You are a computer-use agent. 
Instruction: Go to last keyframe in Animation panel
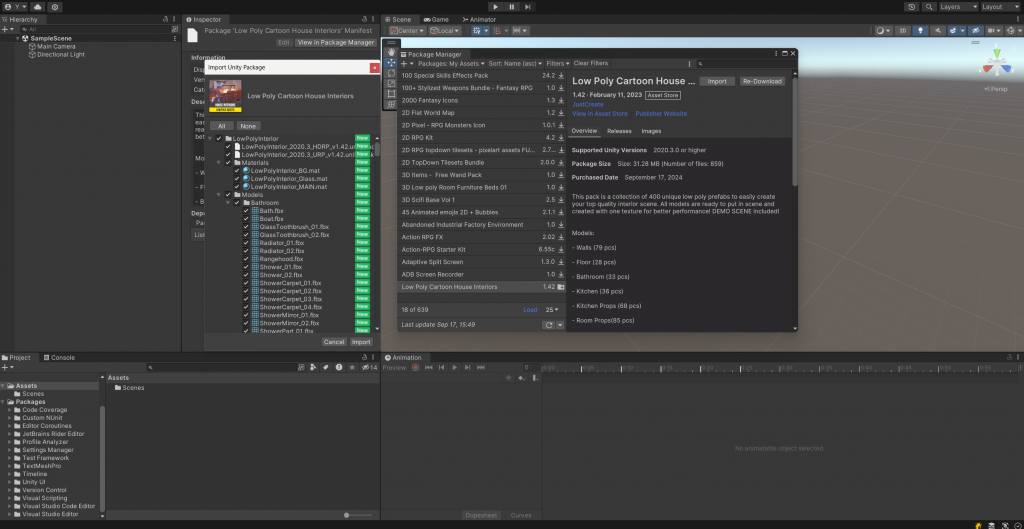point(481,368)
